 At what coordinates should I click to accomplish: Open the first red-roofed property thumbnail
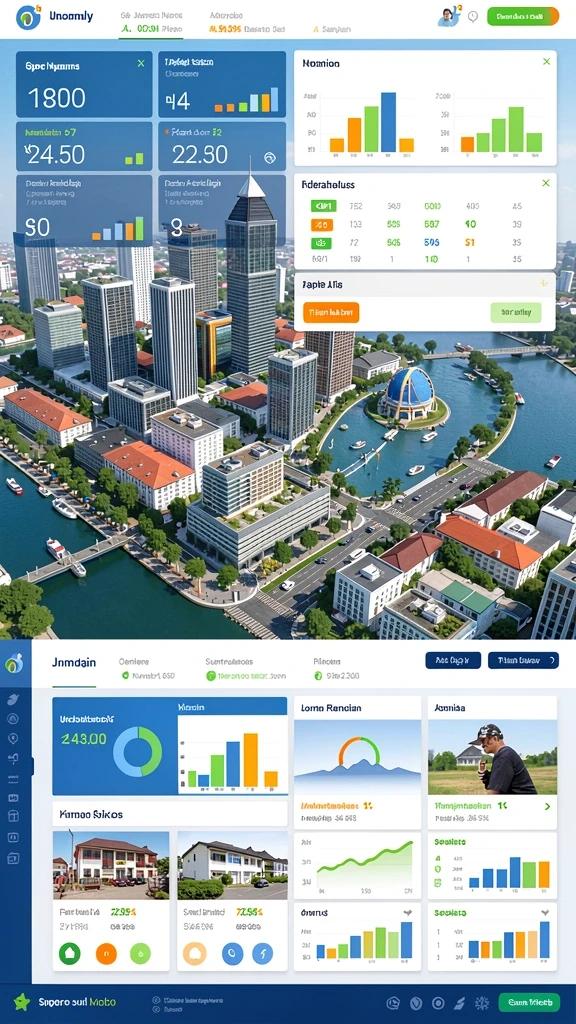110,865
